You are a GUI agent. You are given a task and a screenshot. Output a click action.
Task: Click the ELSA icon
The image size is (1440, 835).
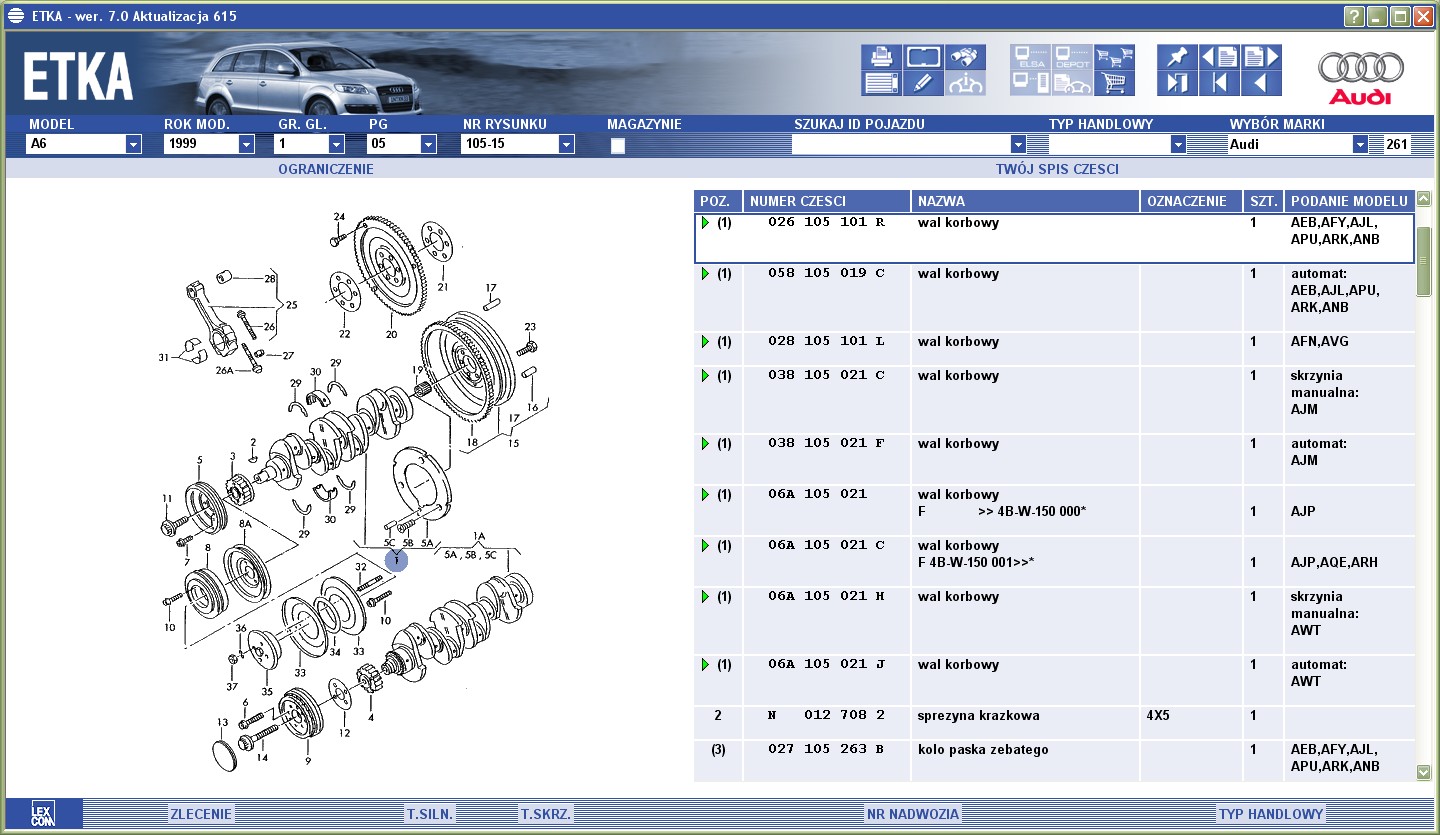[x=1030, y=57]
